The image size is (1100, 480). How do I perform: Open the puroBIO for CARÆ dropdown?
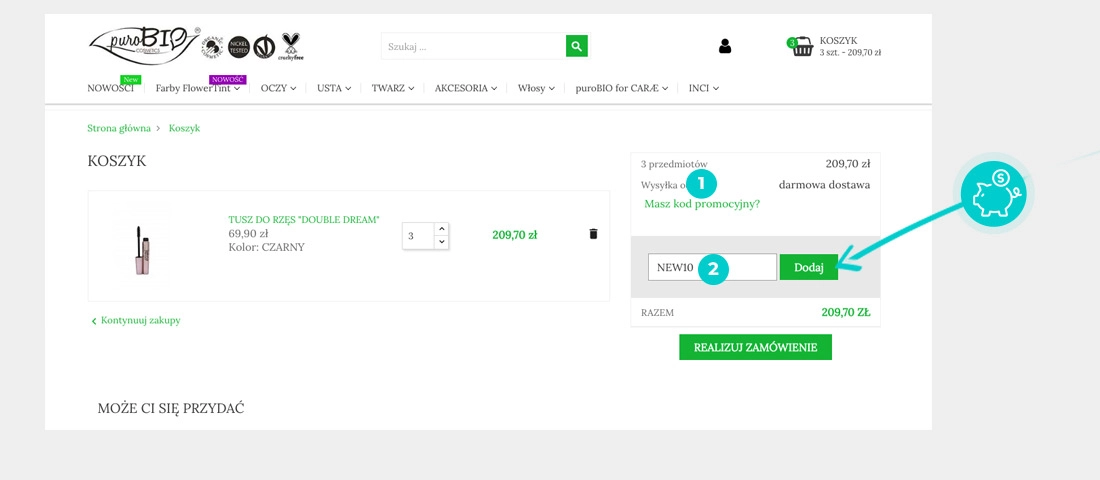621,88
